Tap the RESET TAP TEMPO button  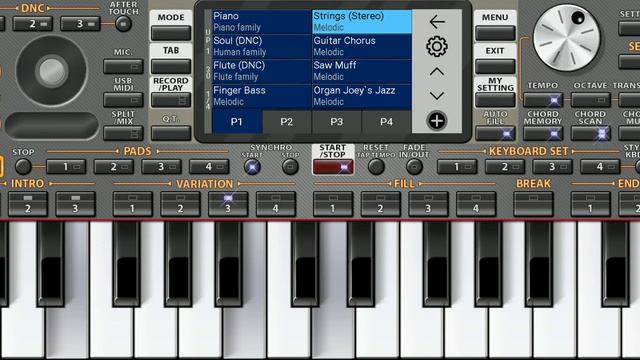(376, 167)
